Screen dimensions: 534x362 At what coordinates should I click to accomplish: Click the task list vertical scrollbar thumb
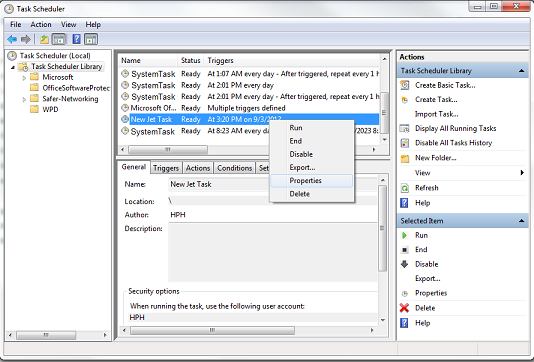[x=384, y=113]
